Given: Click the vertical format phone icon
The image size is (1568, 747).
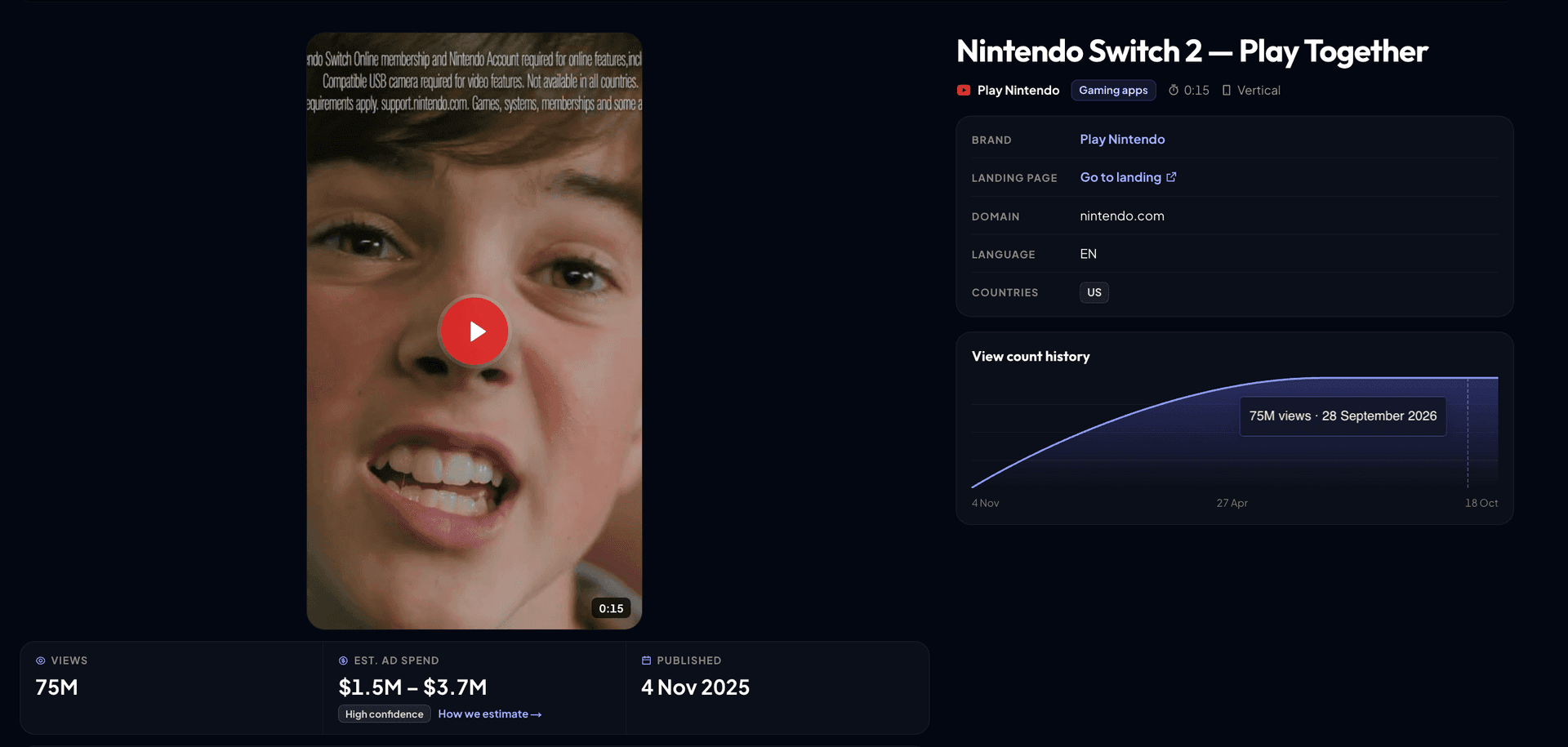Looking at the screenshot, I should pos(1226,91).
